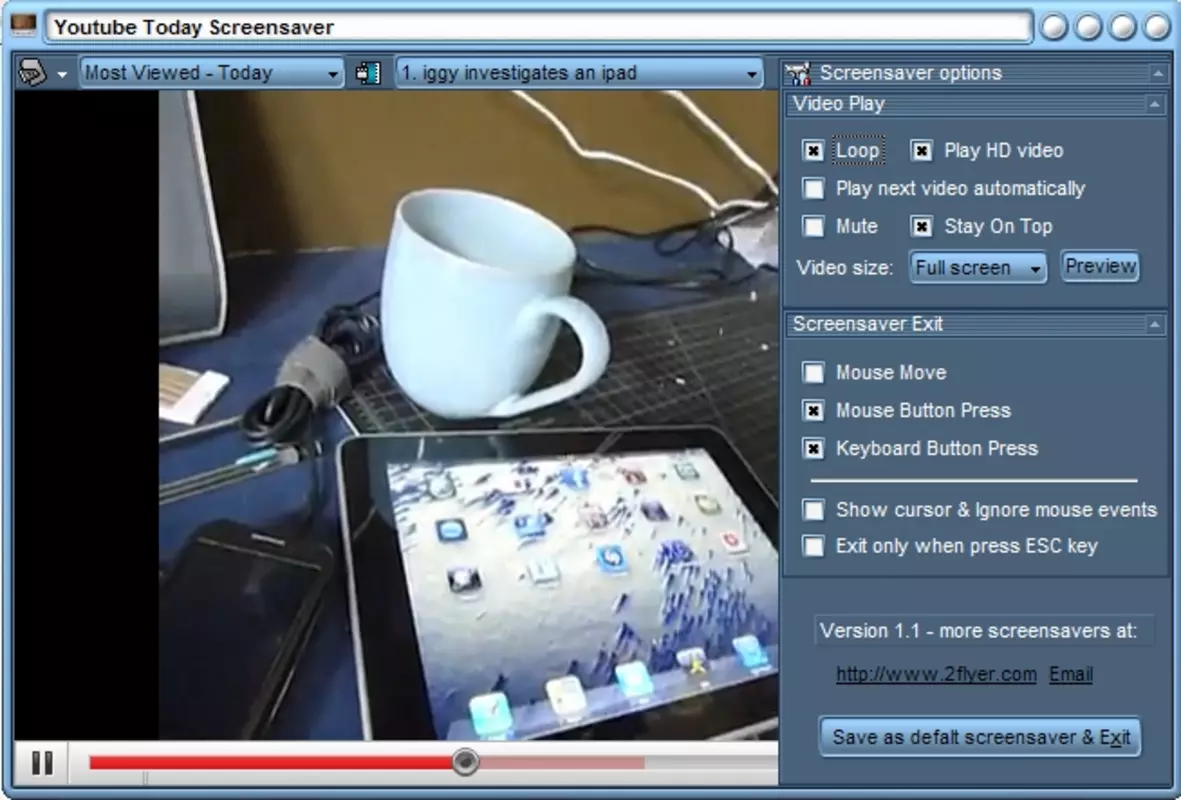Open the tag icon menu in the toolbar
This screenshot has width=1181, height=800.
[33, 73]
